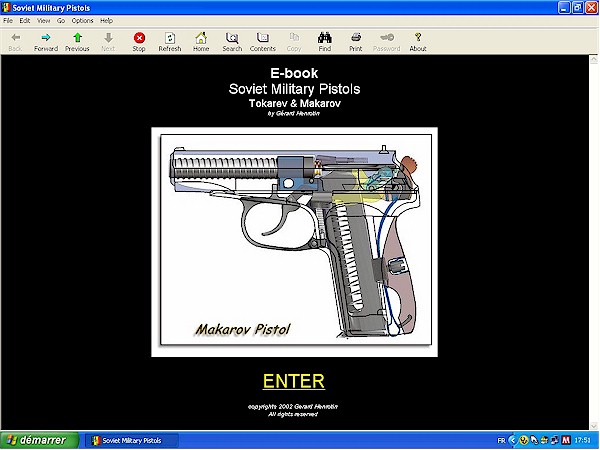
Task: Click the network computers tray icon
Action: click(x=555, y=440)
